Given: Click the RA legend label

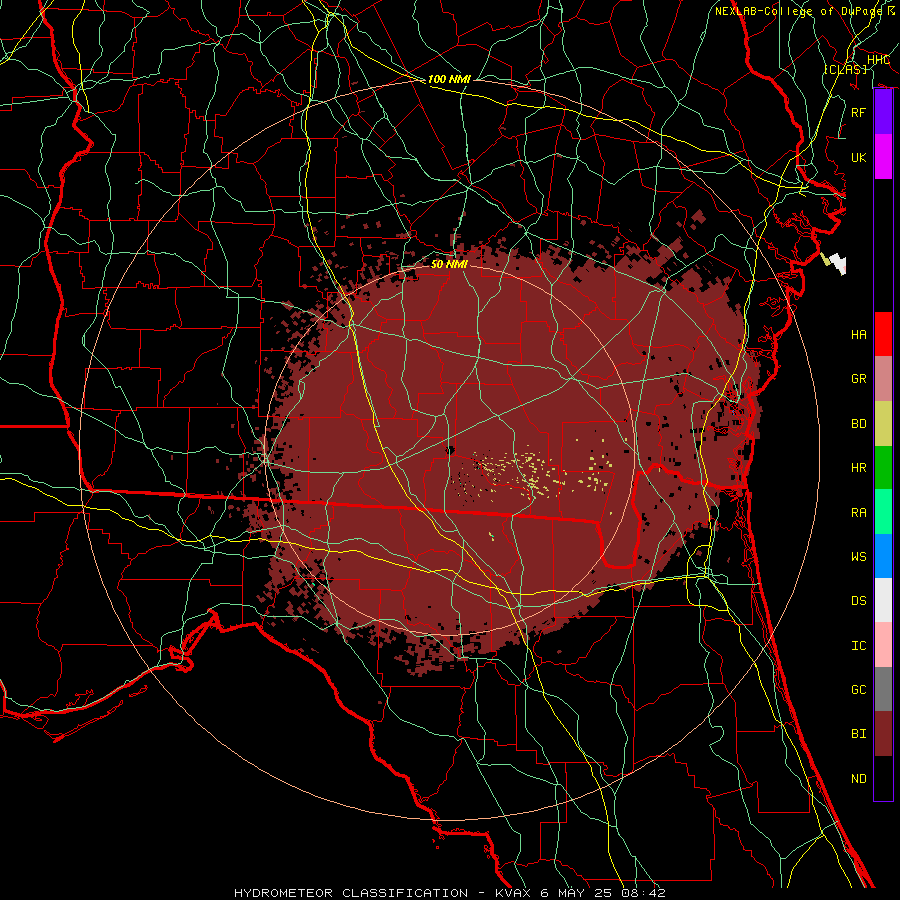Looking at the screenshot, I should 859,512.
